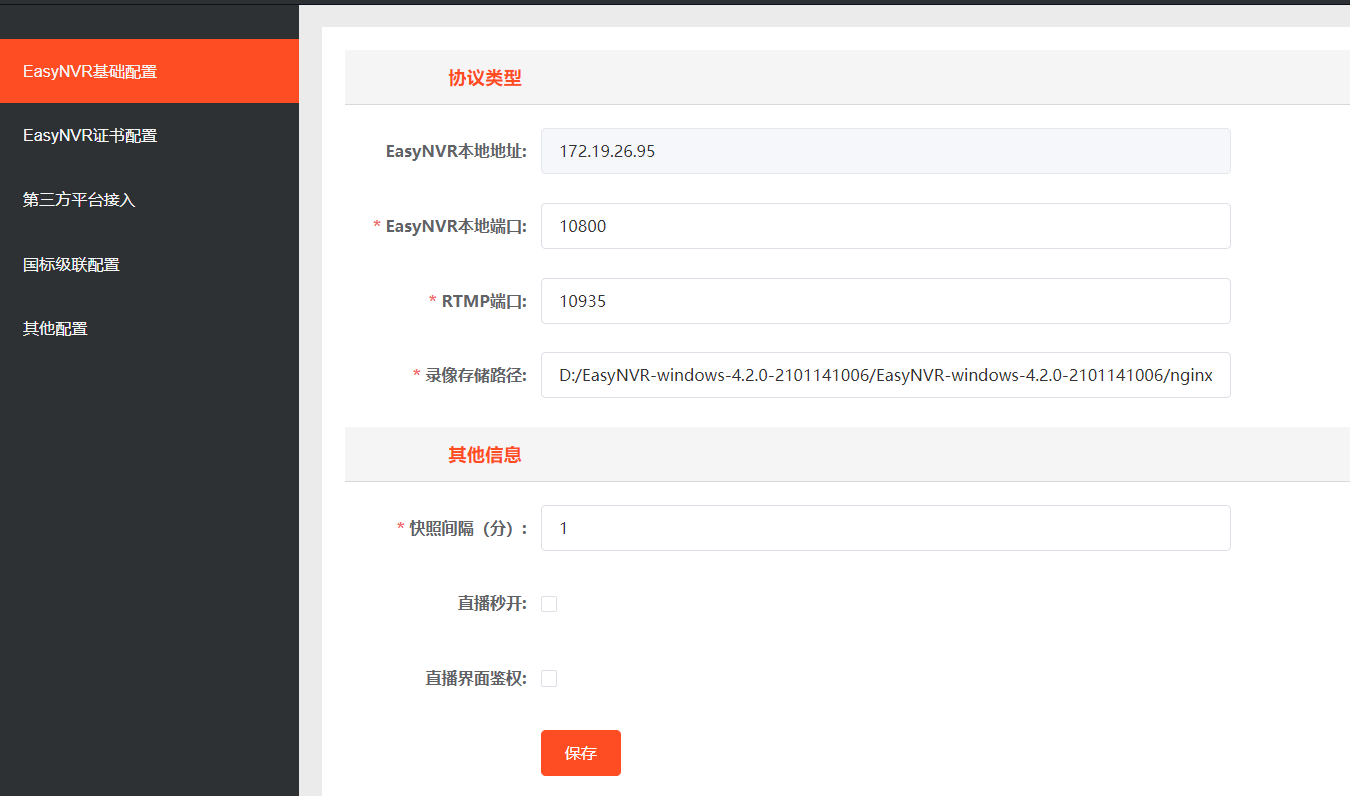Select 国标级联配置 in the sidebar
Viewport: 1350px width, 796px height.
point(149,264)
